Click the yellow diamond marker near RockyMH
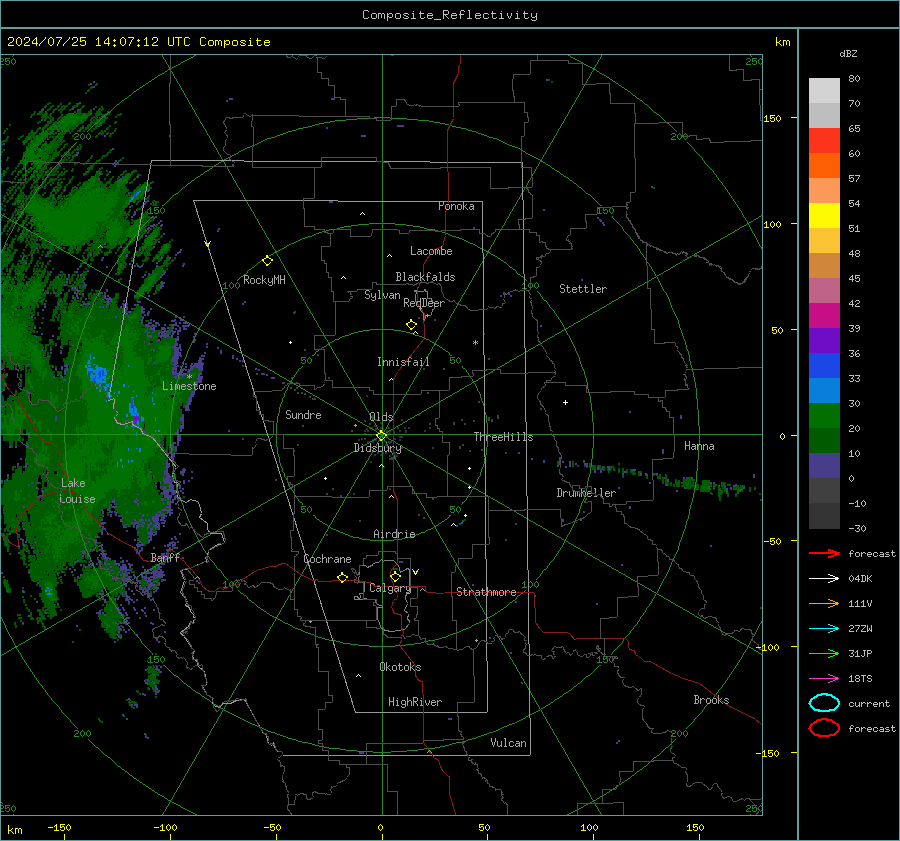Viewport: 900px width, 841px height. tap(267, 261)
